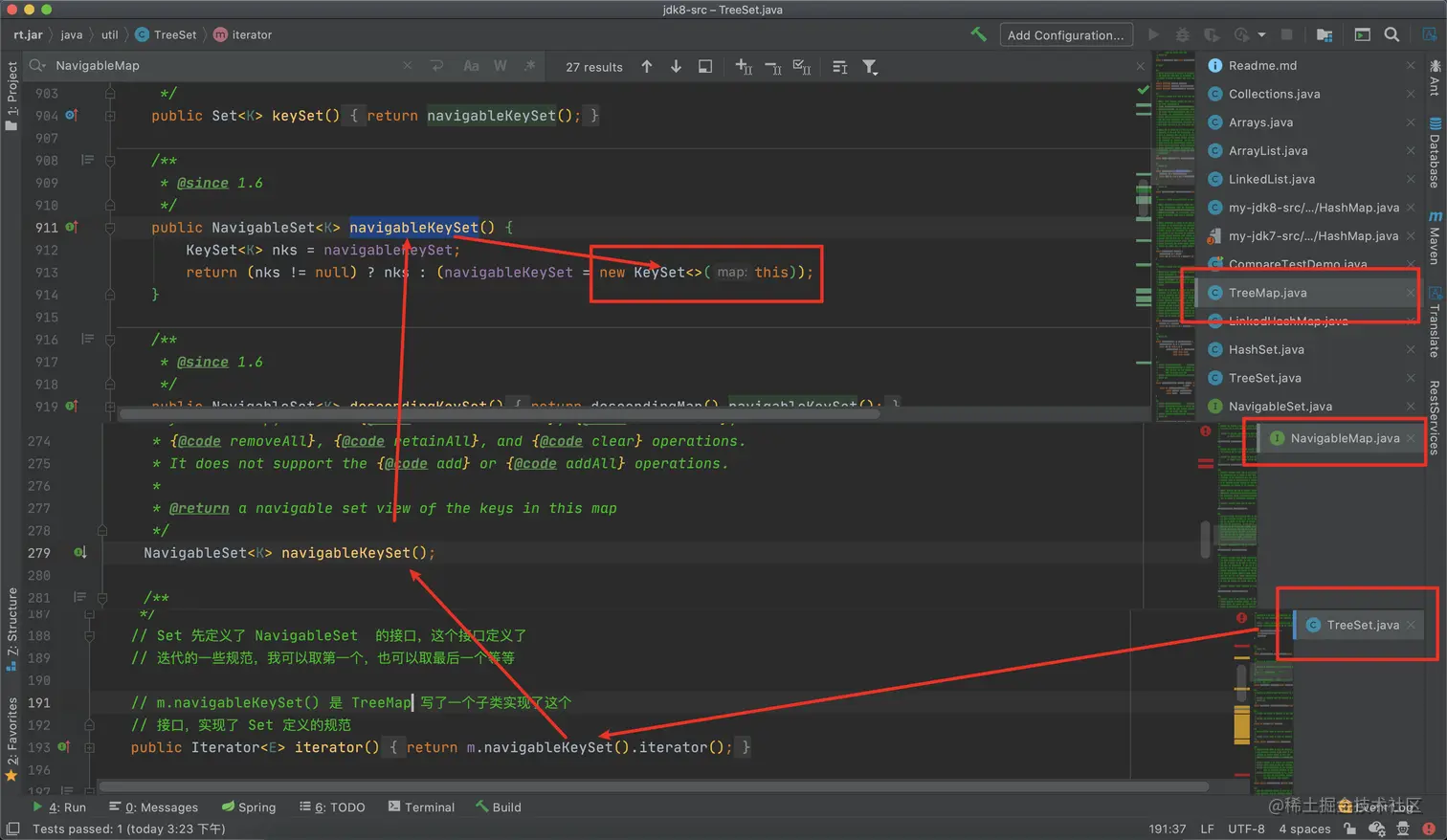1447x840 pixels.
Task: Jump to previous occurrence up arrow
Action: point(647,66)
